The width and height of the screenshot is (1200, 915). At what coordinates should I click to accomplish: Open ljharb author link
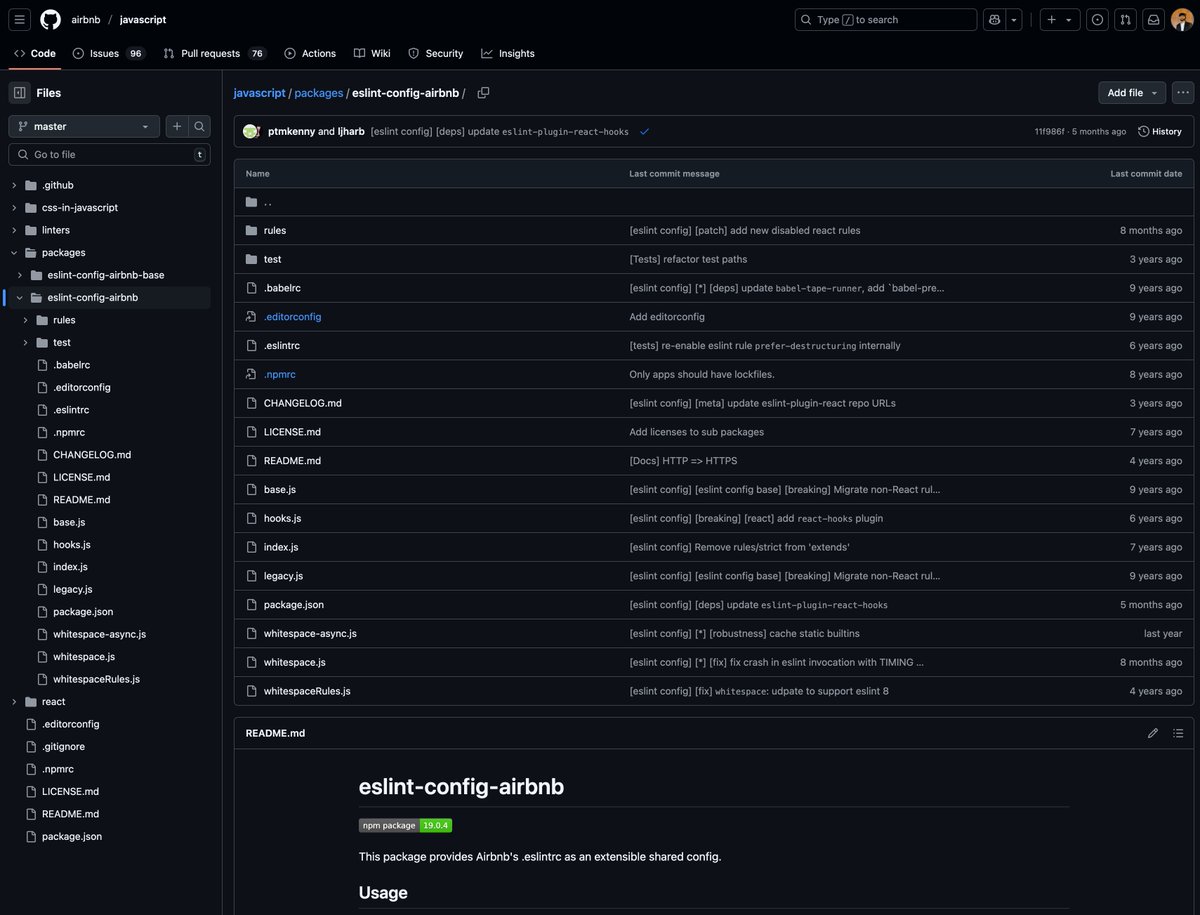(351, 131)
